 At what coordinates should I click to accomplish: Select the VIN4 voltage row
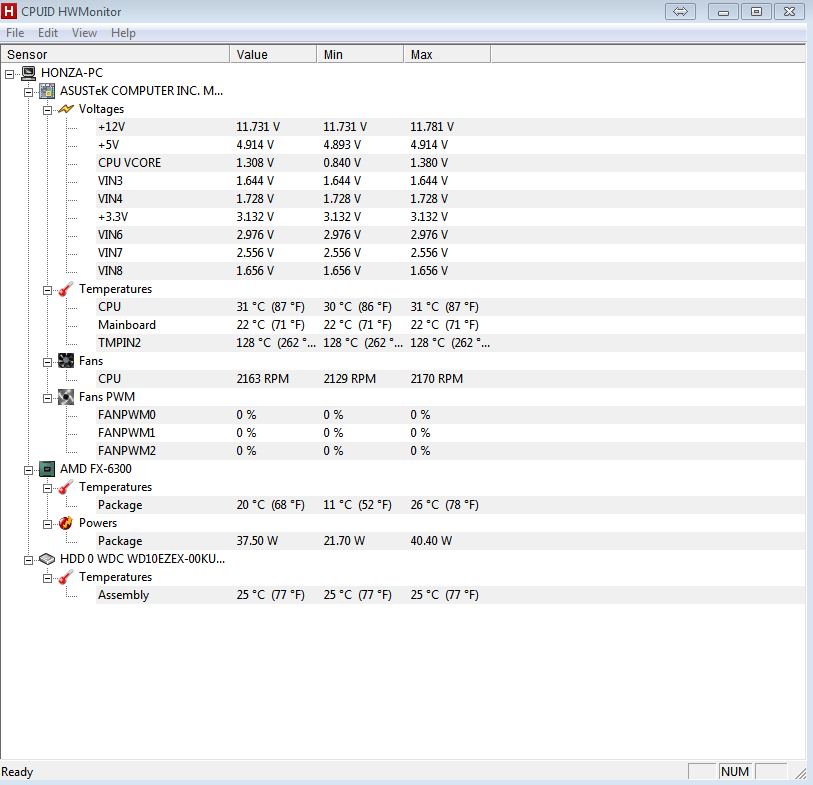[450, 199]
